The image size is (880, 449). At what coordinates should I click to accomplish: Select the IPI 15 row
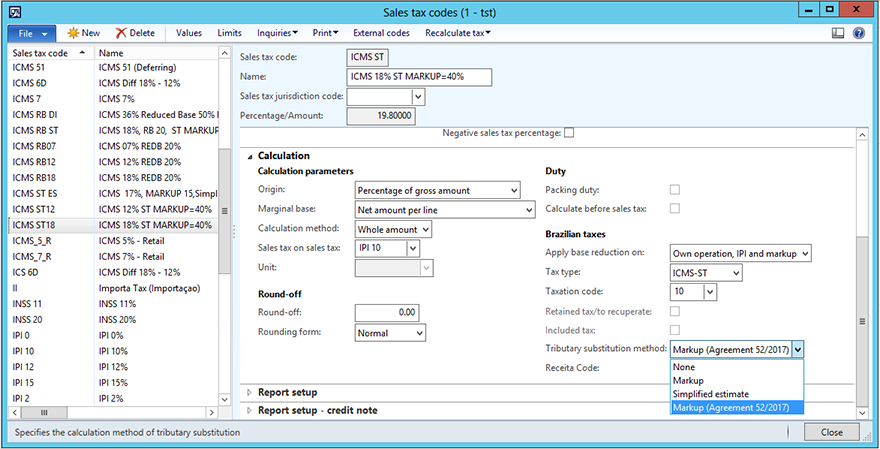(113, 383)
